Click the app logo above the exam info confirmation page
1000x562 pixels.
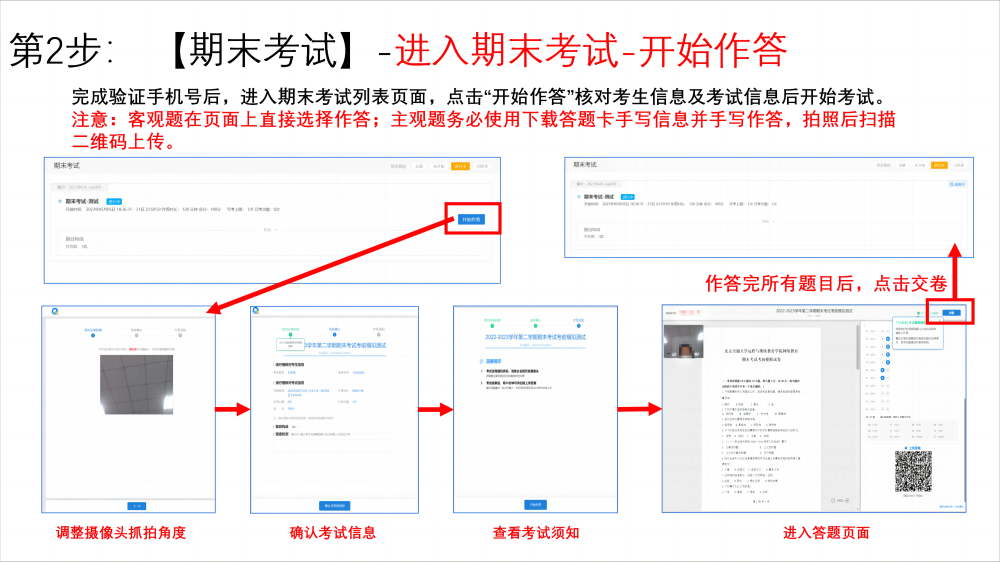pos(256,311)
